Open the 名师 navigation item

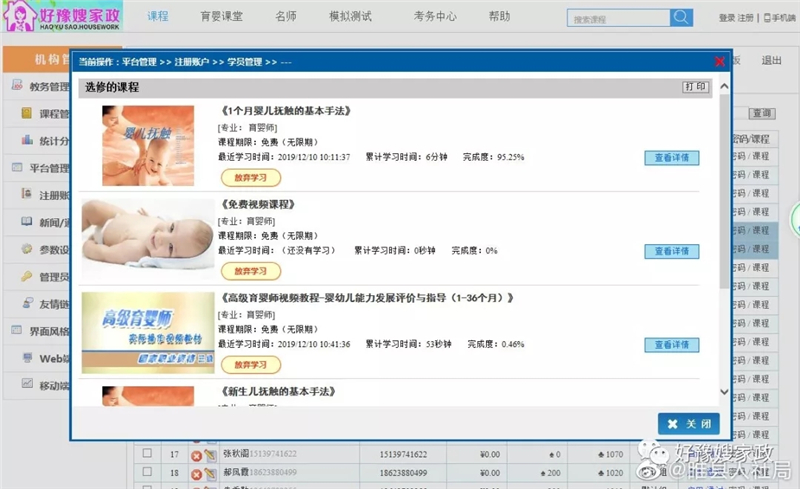(286, 16)
